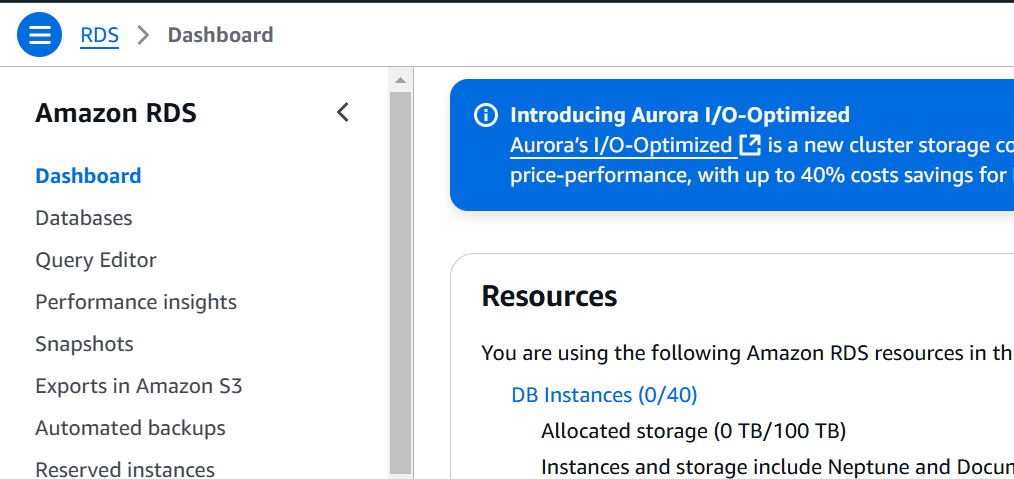
Task: View Automated backups
Action: click(131, 428)
